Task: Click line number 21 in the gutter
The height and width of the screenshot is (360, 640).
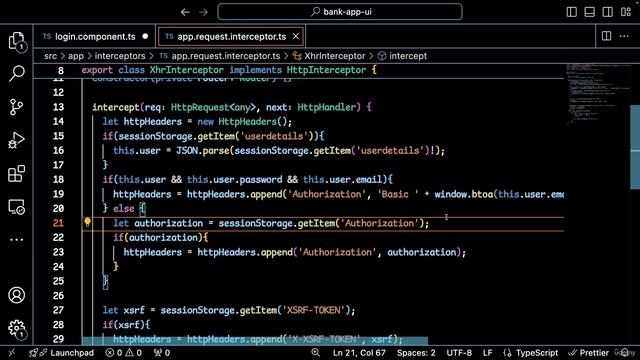Action: coord(58,223)
